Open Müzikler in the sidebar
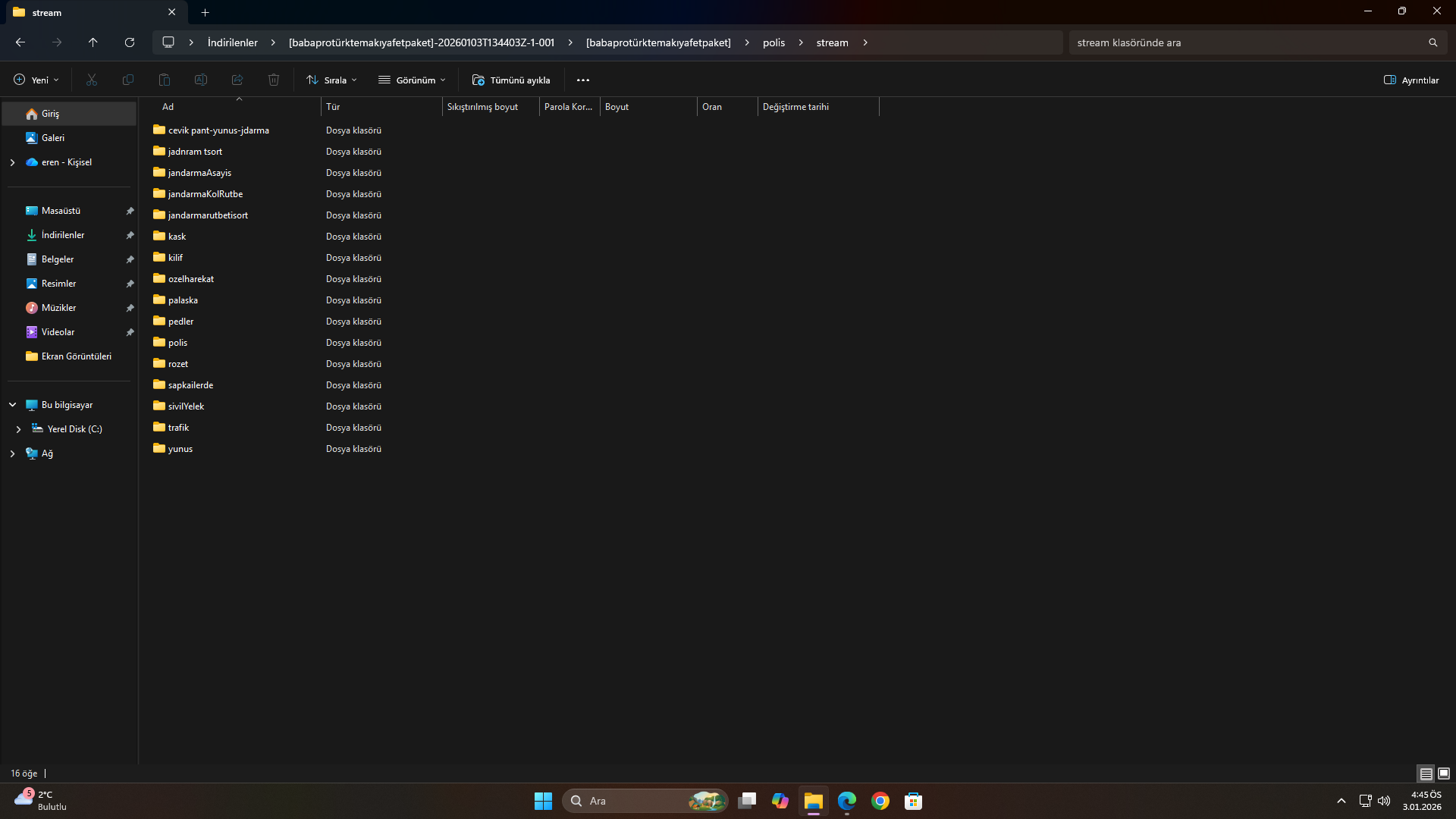Viewport: 1456px width, 819px height. pyautogui.click(x=69, y=308)
